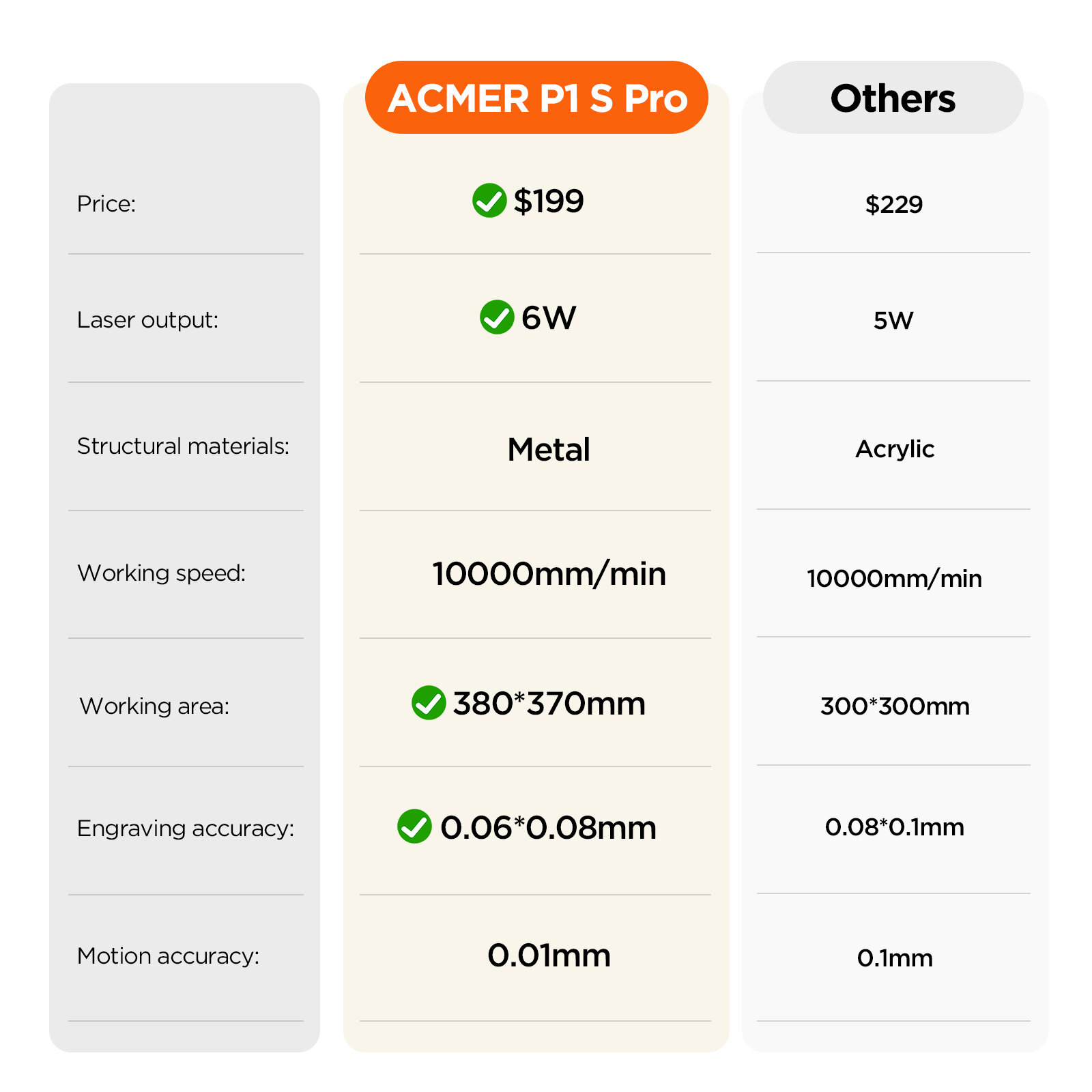1092x1092 pixels.
Task: Click the Motion accuracy: label
Action: pyautogui.click(x=168, y=955)
